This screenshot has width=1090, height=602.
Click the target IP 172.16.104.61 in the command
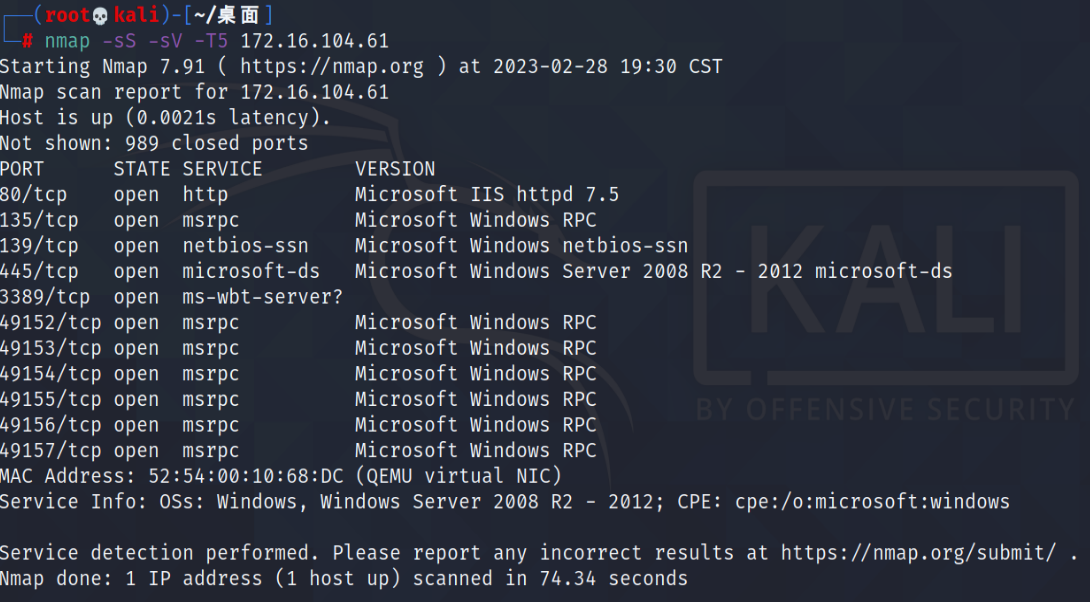[x=314, y=41]
